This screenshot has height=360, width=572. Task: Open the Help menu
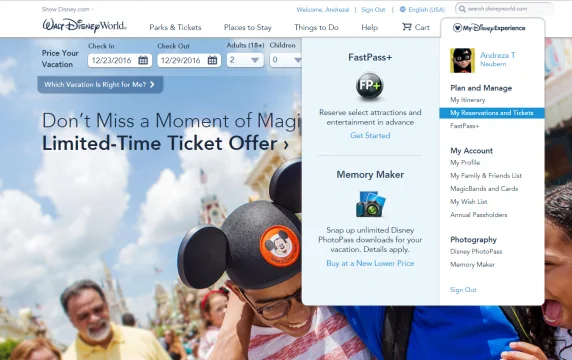(370, 27)
